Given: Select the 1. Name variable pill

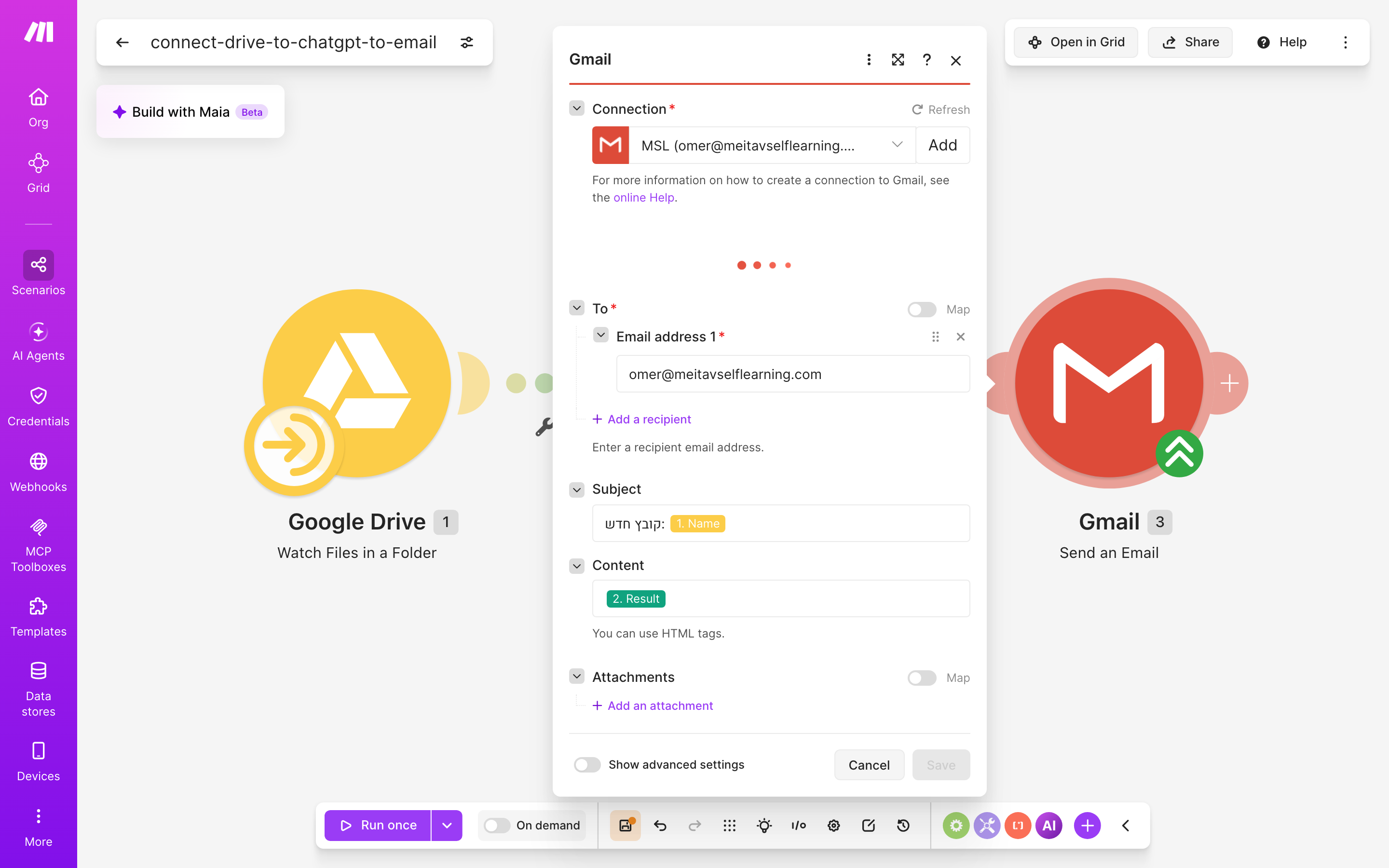Looking at the screenshot, I should tap(697, 524).
